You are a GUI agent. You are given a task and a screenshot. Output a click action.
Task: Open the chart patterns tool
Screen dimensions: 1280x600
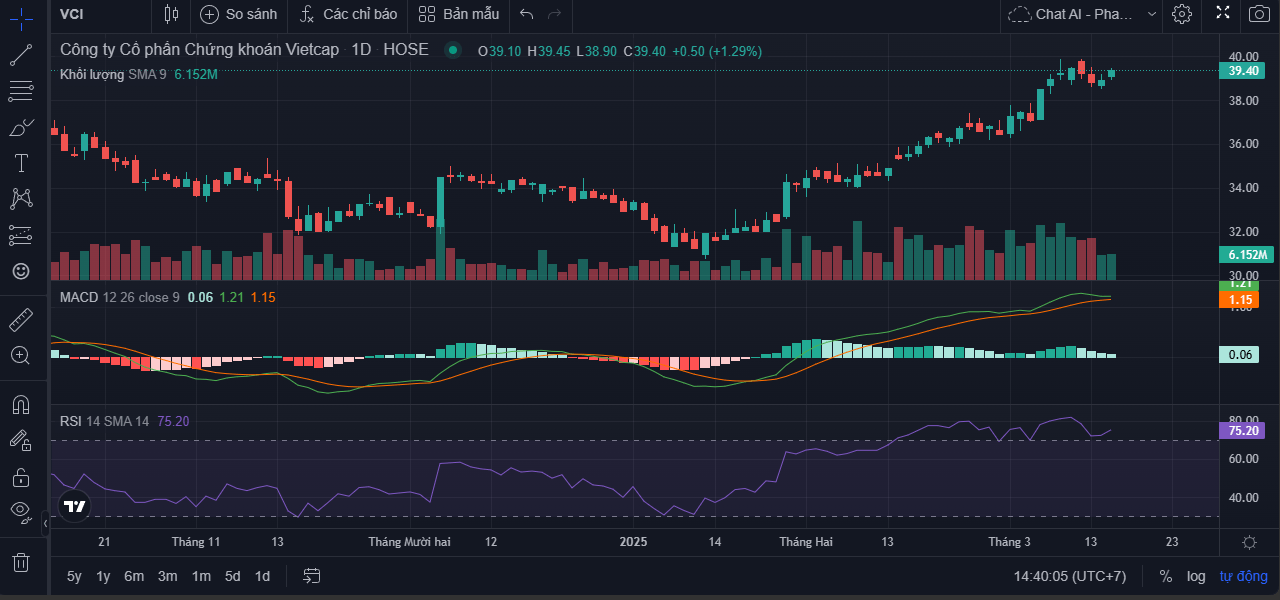click(x=21, y=199)
